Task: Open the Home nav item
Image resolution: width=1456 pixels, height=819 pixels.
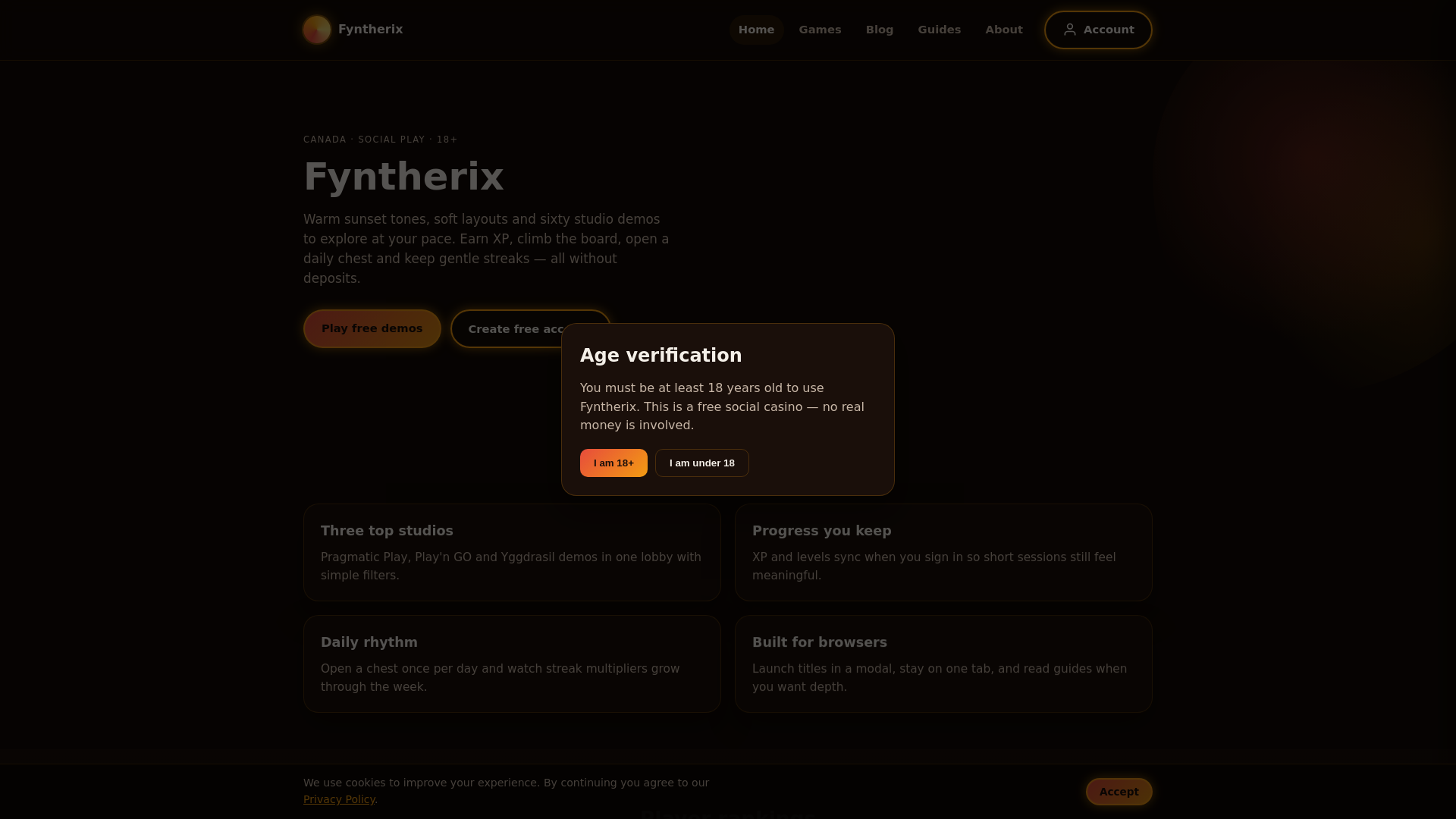Action: (756, 30)
